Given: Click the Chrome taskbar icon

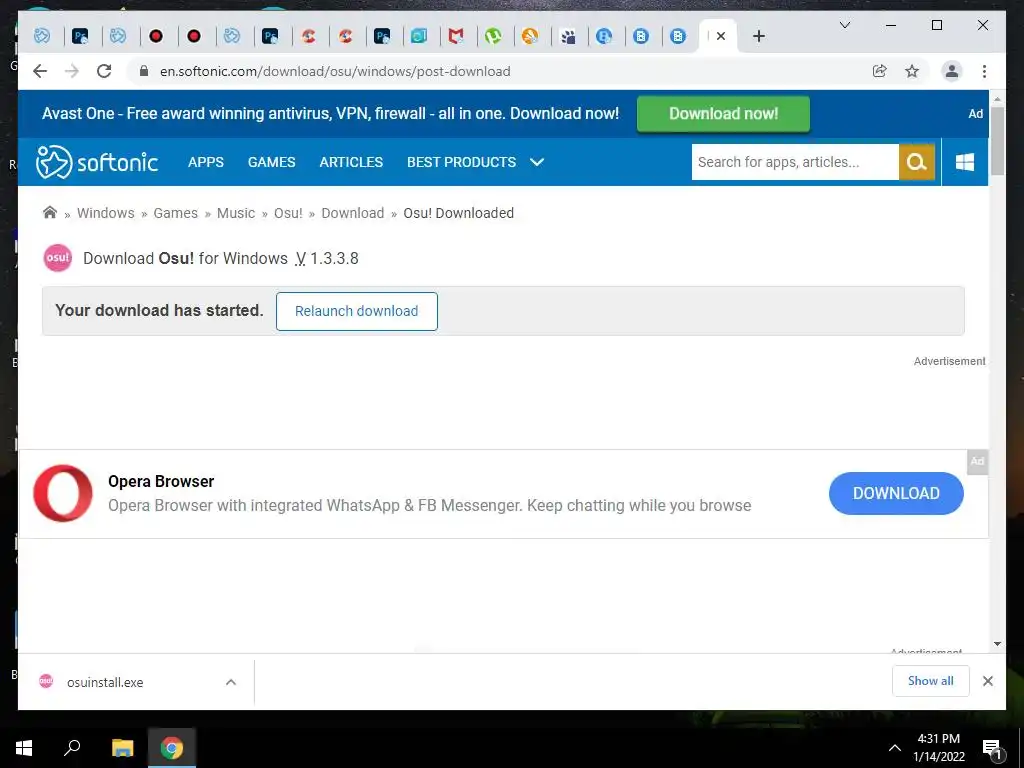Looking at the screenshot, I should [172, 748].
